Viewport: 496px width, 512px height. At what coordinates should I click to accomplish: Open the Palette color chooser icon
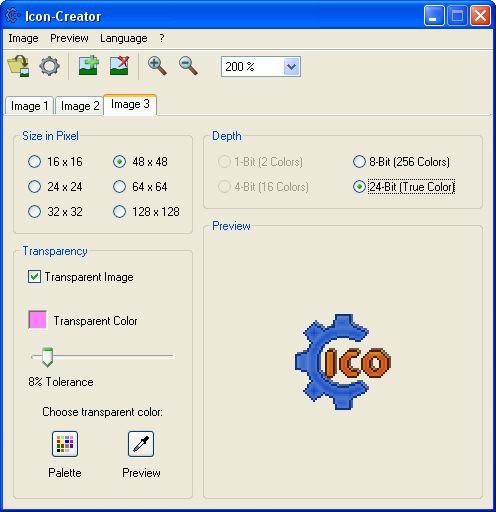(65, 444)
